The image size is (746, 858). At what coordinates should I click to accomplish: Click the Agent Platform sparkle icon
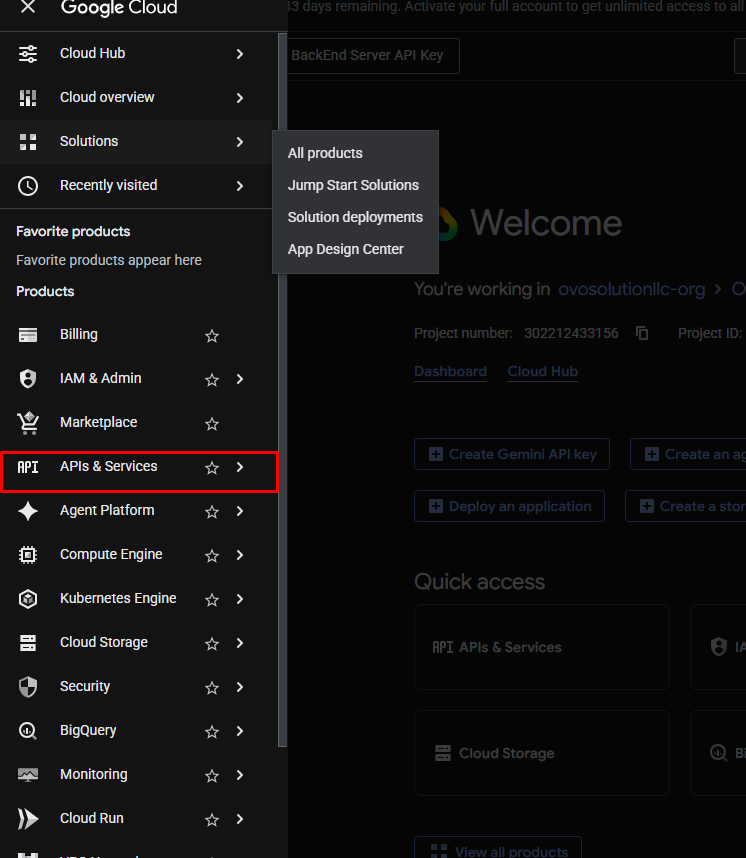28,511
